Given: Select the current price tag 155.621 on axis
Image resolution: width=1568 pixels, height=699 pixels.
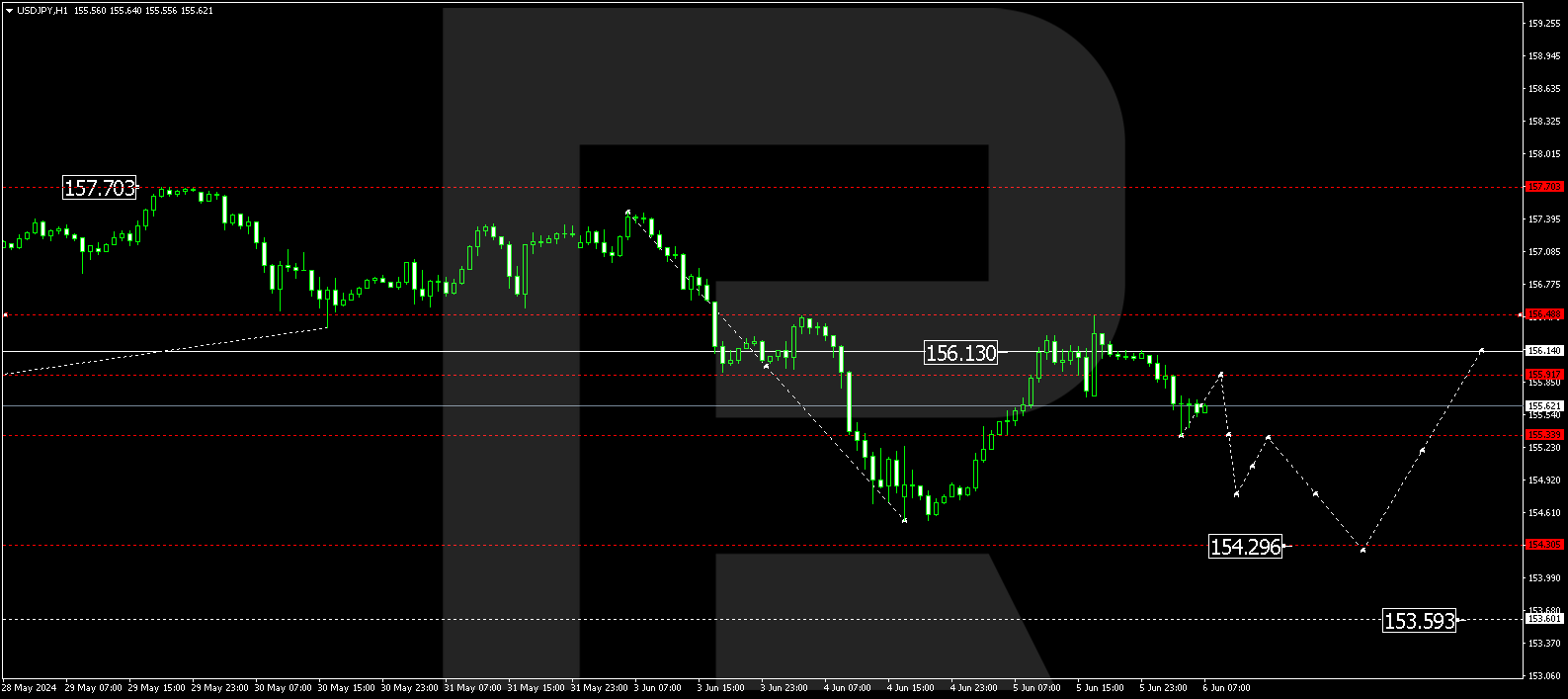Looking at the screenshot, I should (x=1544, y=406).
